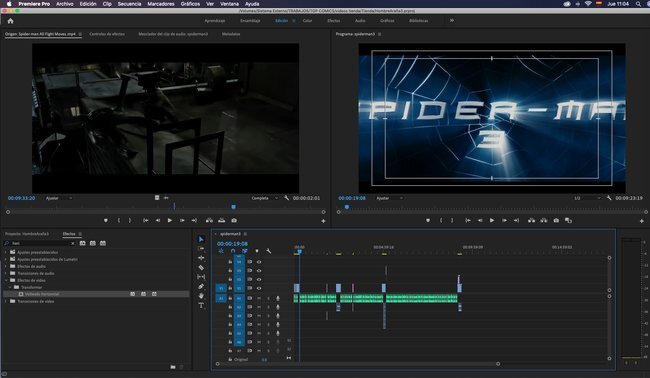Open Comparison View in Program monitor
This screenshot has width=650, height=378.
(x=568, y=220)
